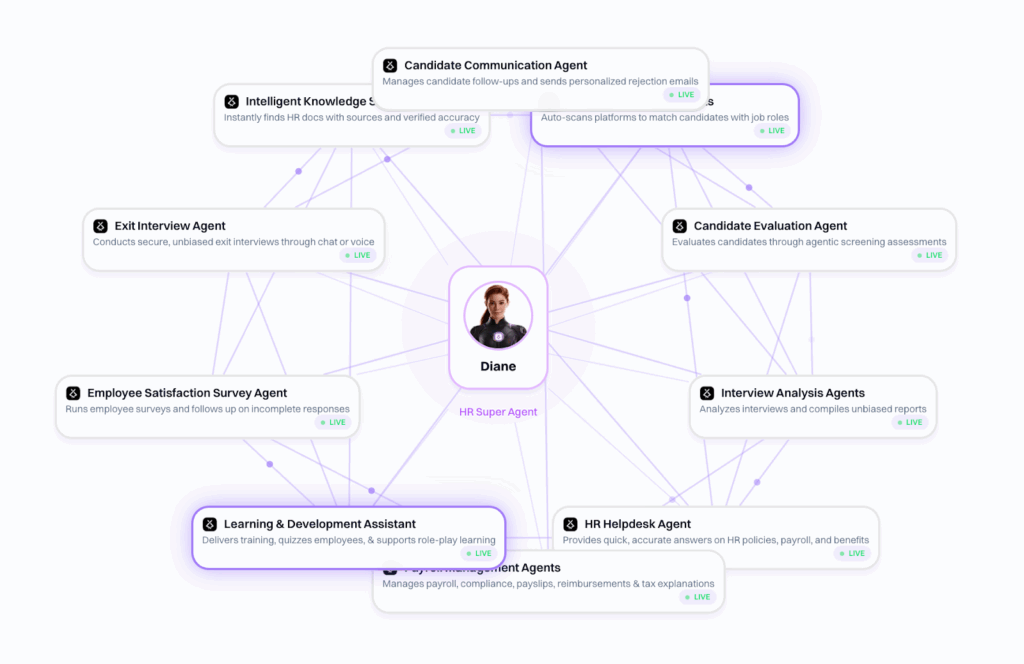Screen dimensions: 1024x664
Task: Click LIVE badge on Candidate Communication Agent
Action: pyautogui.click(x=681, y=95)
